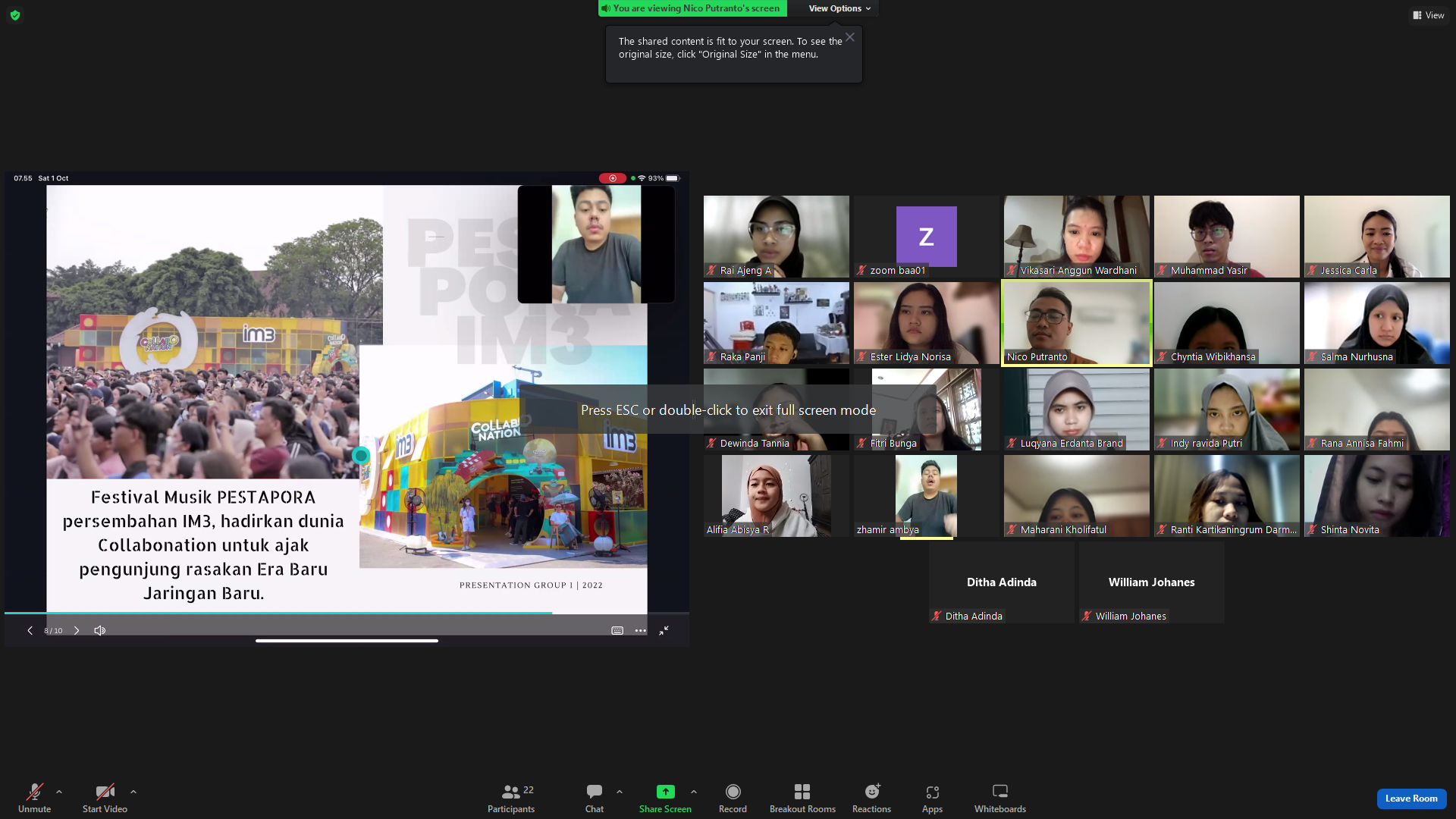
Task: Open the slide more options ellipsis
Action: pos(641,630)
